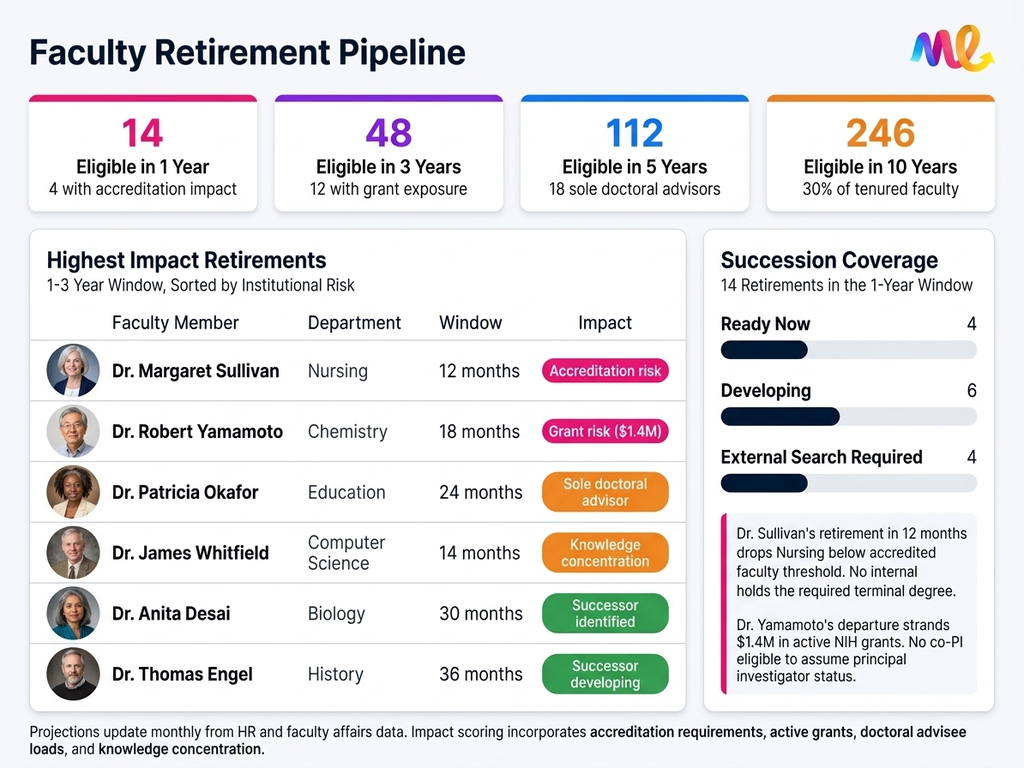Select the Grant risk ($1.4M) badge
Screen dimensions: 1024x768
click(605, 432)
